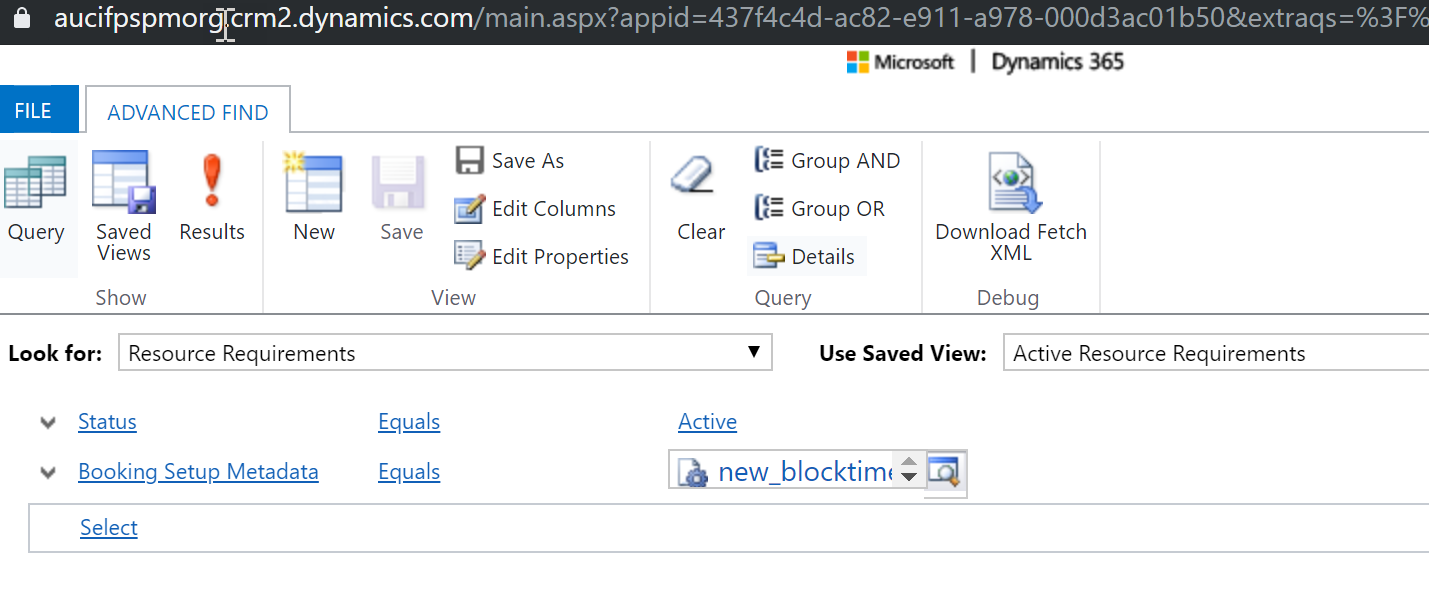This screenshot has height=611, width=1429.
Task: Select the ADVANCED FIND ribbon tab
Action: click(x=187, y=113)
